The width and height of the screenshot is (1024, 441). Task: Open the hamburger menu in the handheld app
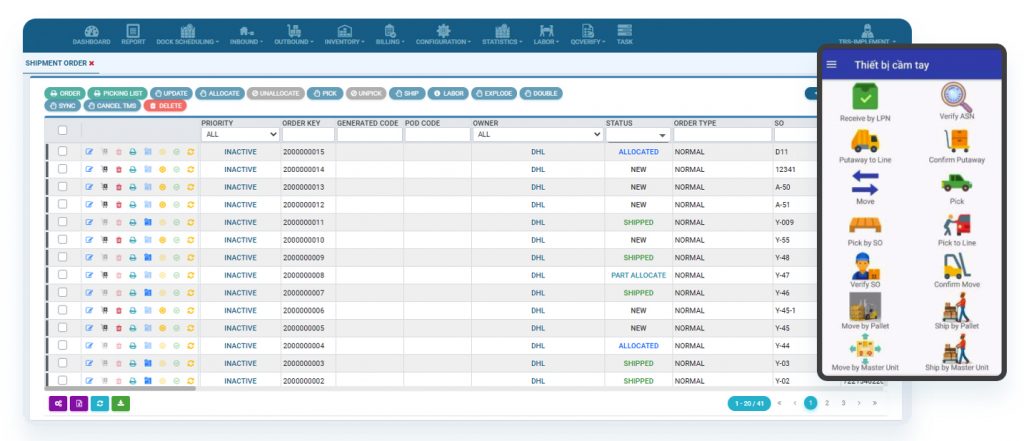click(x=831, y=64)
